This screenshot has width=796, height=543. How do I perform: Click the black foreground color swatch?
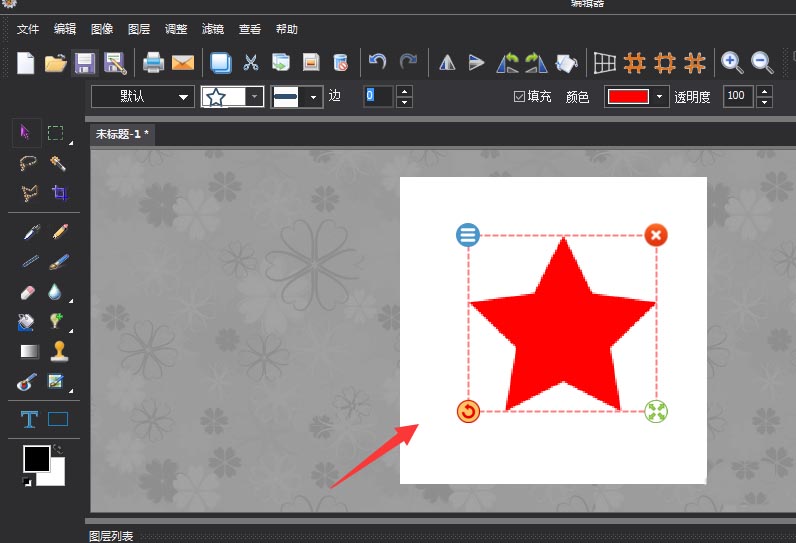(x=37, y=459)
